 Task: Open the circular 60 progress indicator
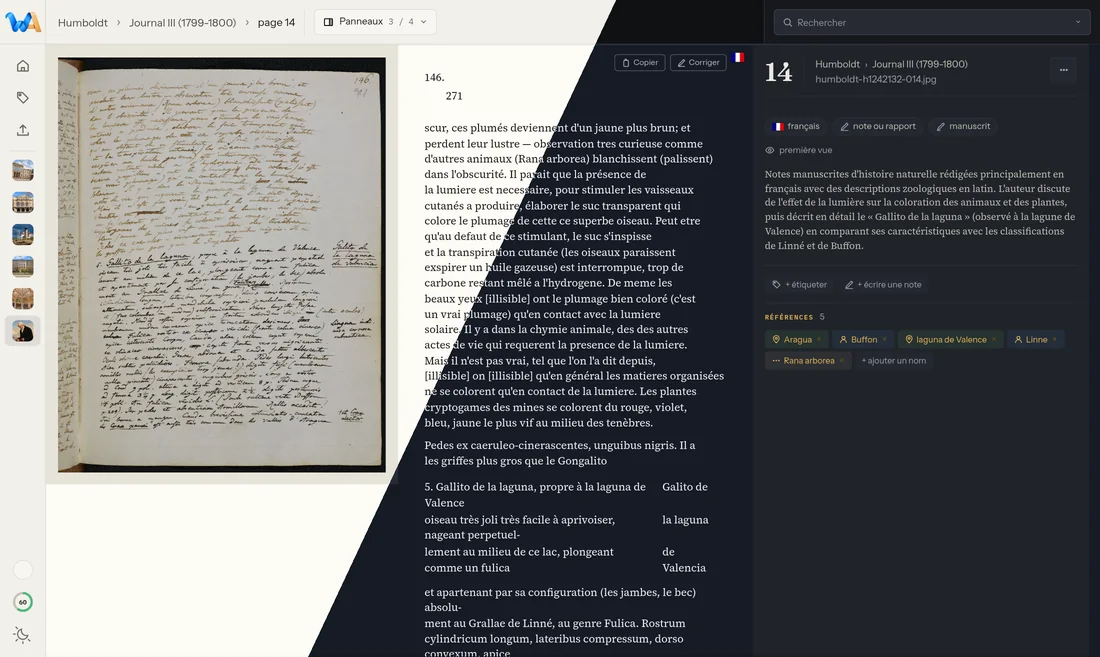(22, 602)
